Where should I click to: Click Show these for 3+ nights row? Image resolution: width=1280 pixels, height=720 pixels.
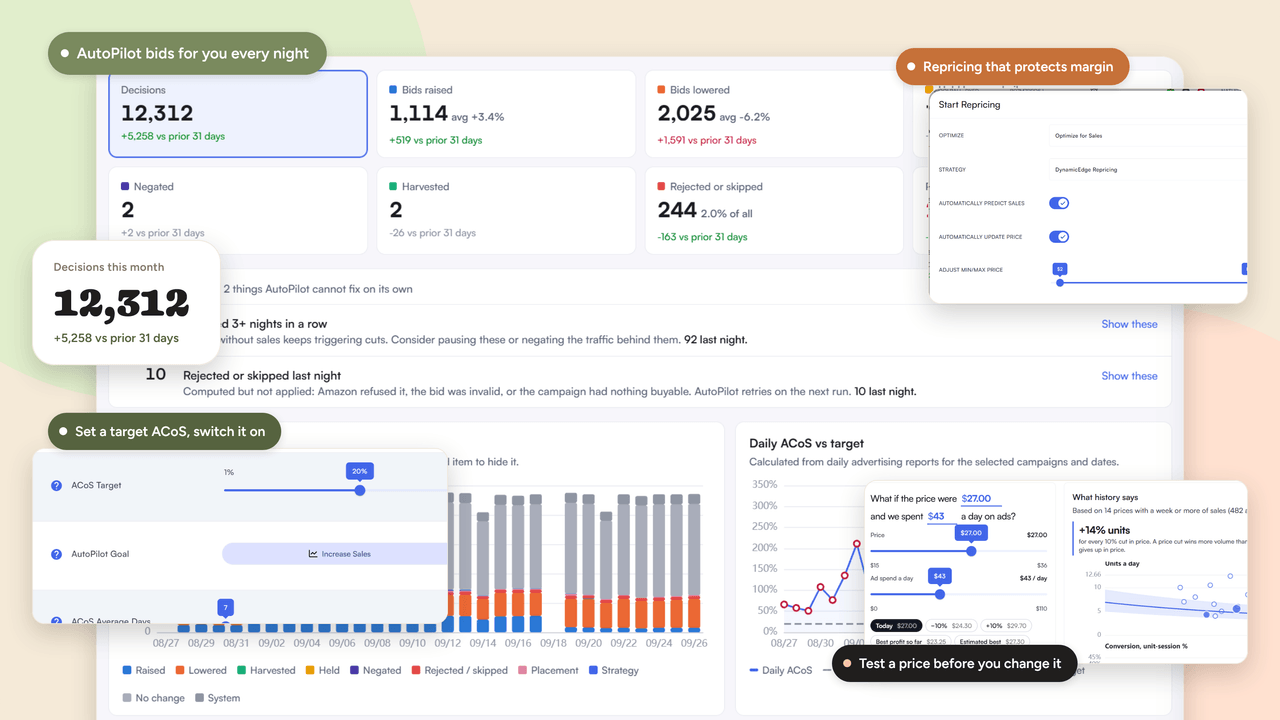pos(1129,324)
